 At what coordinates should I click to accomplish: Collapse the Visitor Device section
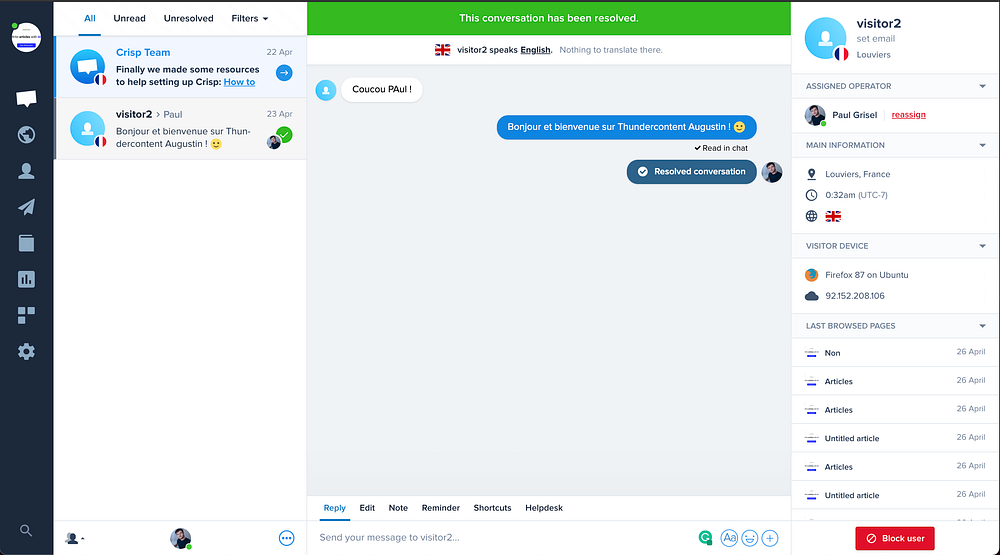pyautogui.click(x=982, y=246)
